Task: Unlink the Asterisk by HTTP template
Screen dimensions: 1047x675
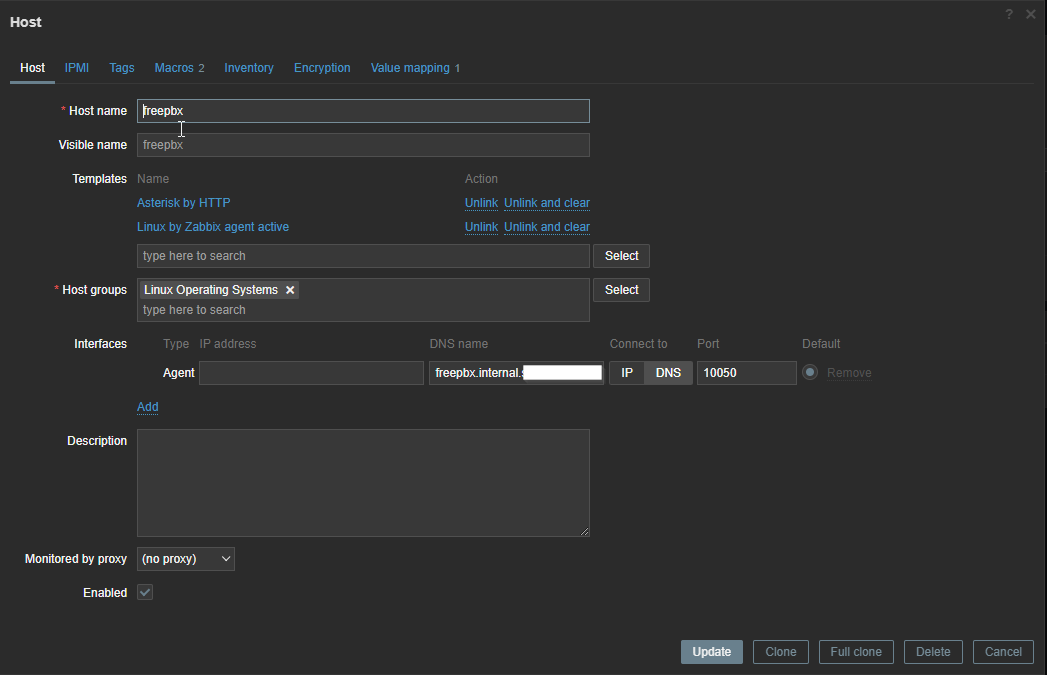Action: [481, 203]
